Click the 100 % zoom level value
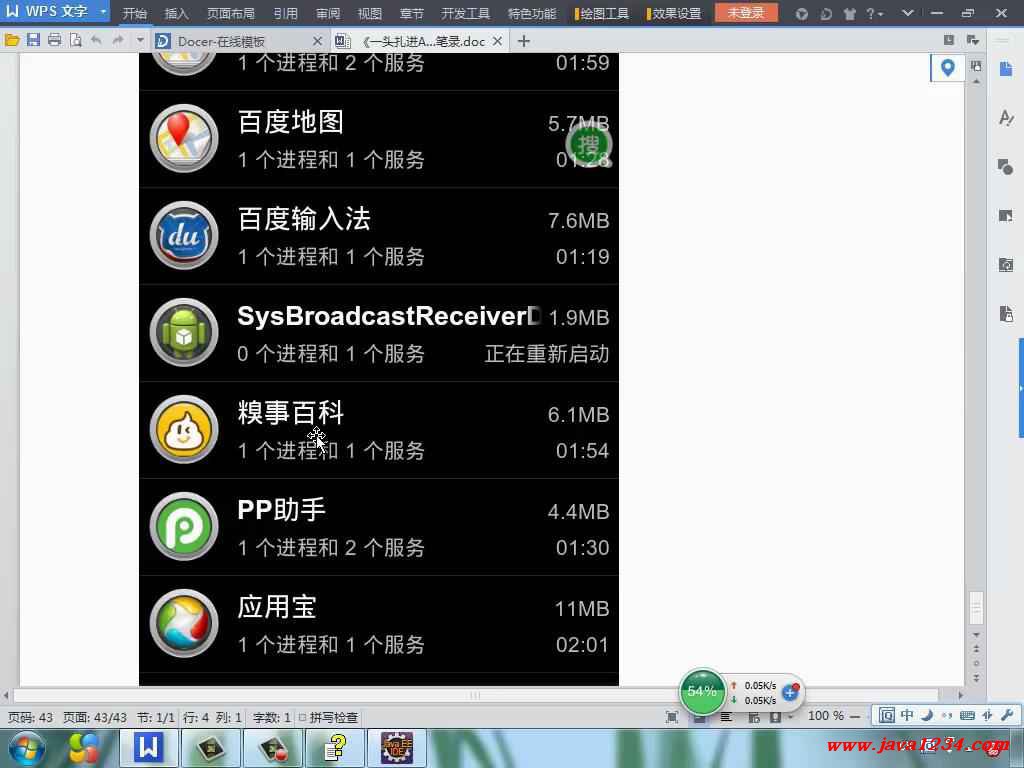 pos(825,716)
